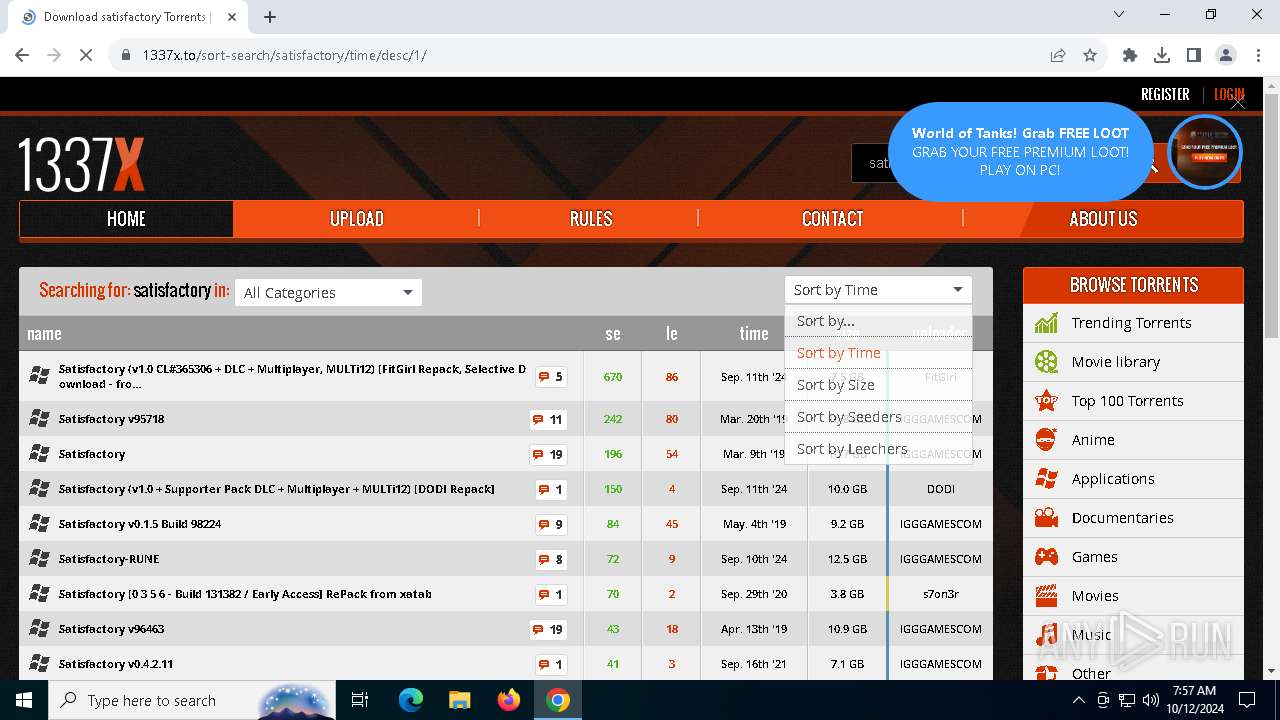
Task: Open the notifications center in the taskbar
Action: [1247, 700]
